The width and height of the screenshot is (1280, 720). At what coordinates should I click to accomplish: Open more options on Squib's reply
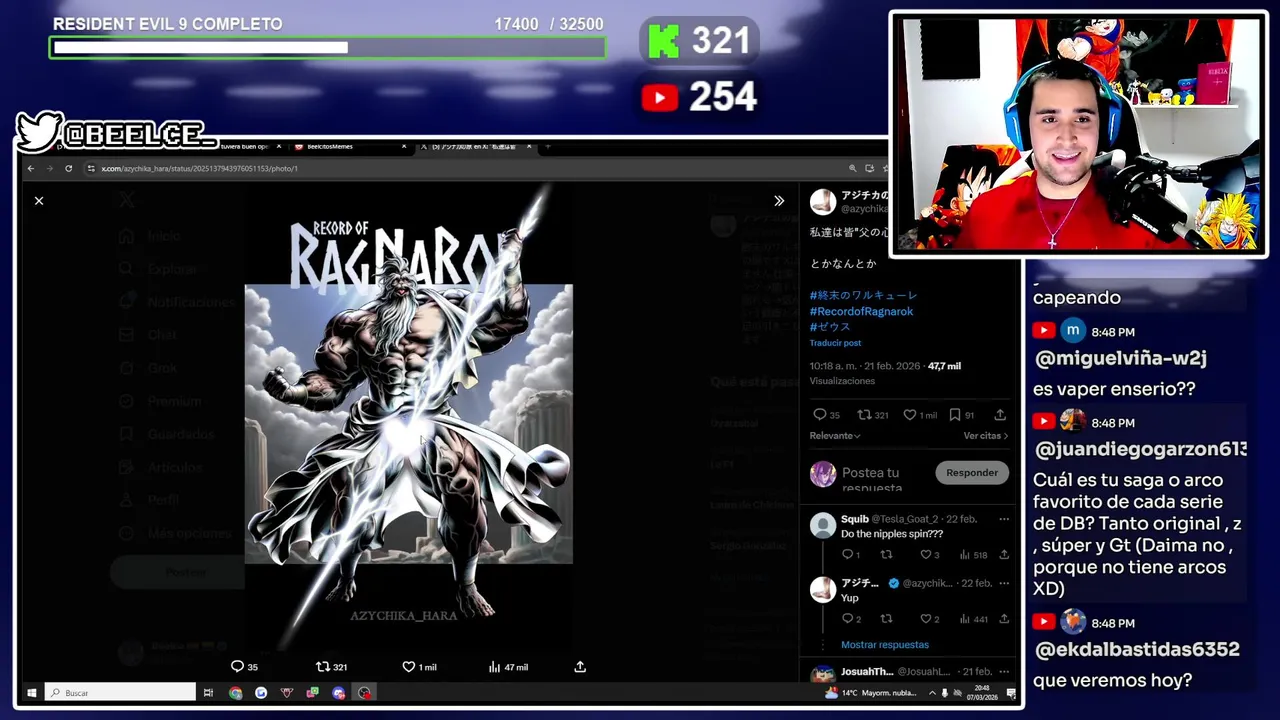pyautogui.click(x=1004, y=519)
